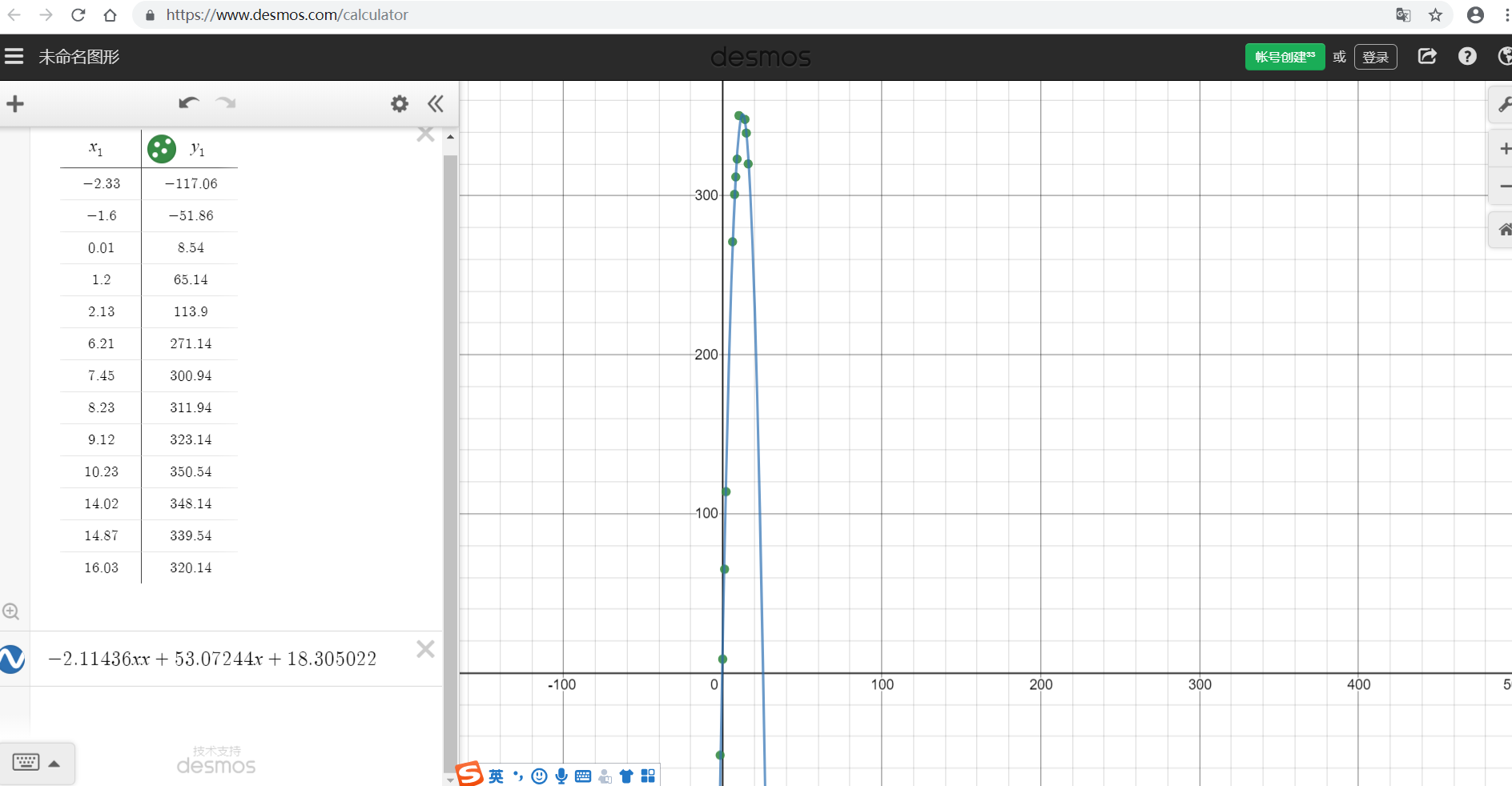Image resolution: width=1512 pixels, height=786 pixels.
Task: Delete the quadratic expression
Action: [x=425, y=648]
